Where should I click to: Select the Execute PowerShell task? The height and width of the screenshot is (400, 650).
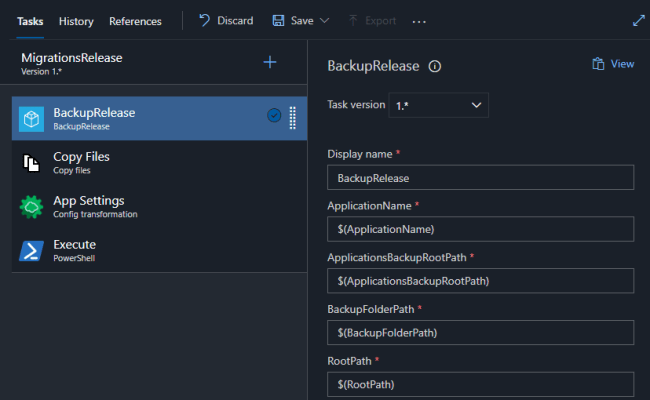[160, 250]
